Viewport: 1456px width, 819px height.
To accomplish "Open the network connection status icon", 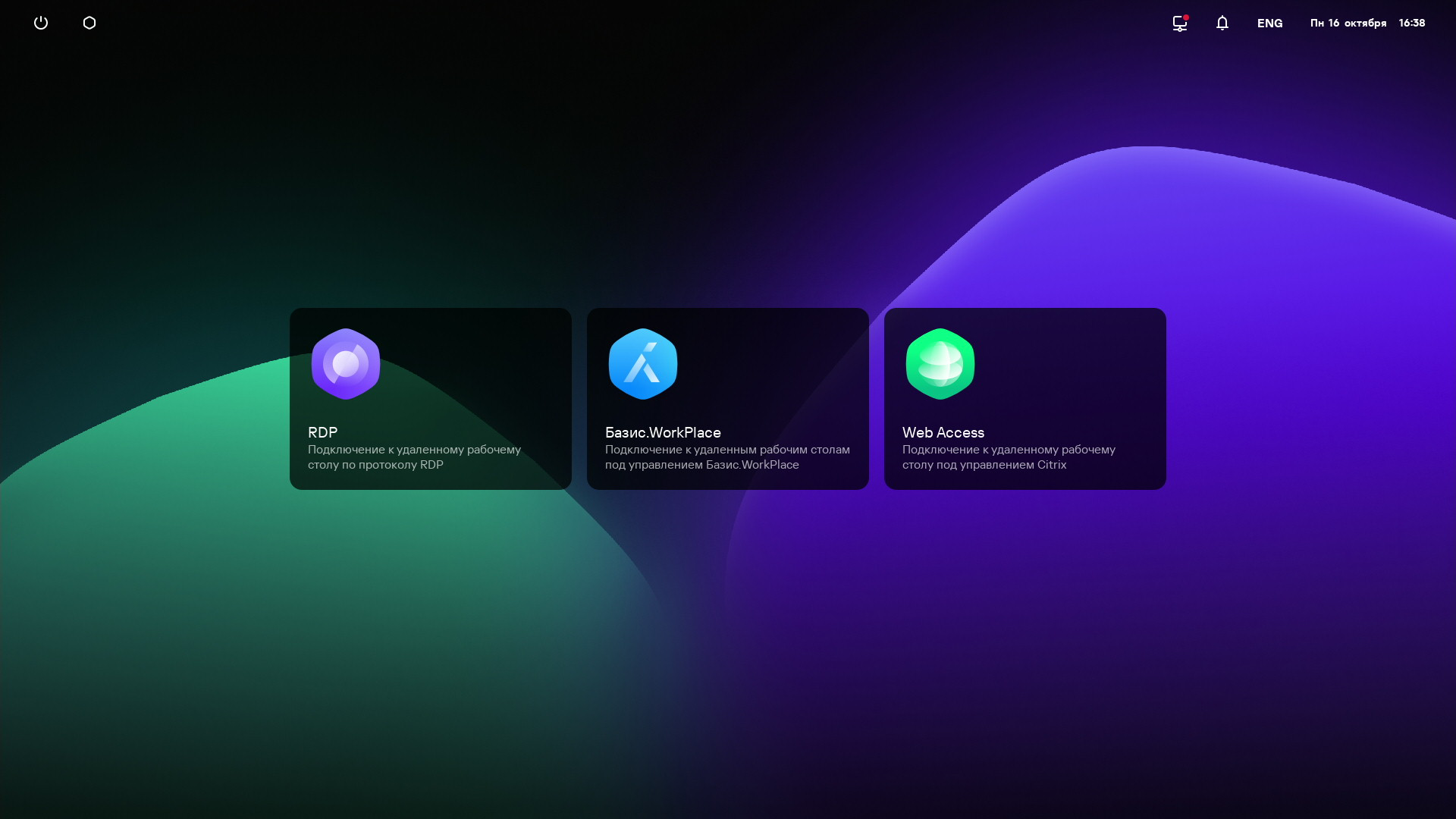I will (x=1179, y=24).
